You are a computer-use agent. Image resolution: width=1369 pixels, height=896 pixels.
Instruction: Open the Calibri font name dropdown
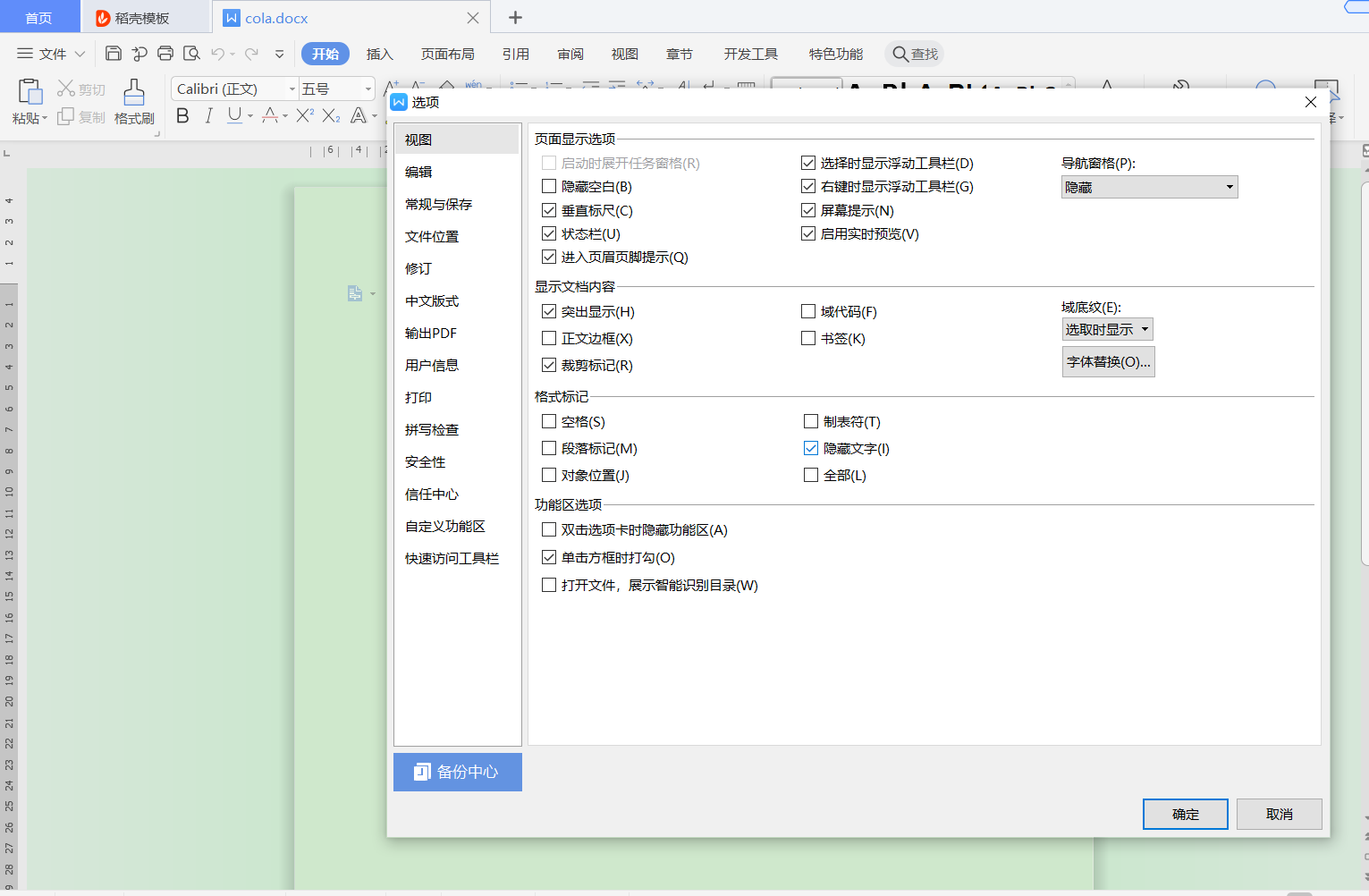[292, 89]
